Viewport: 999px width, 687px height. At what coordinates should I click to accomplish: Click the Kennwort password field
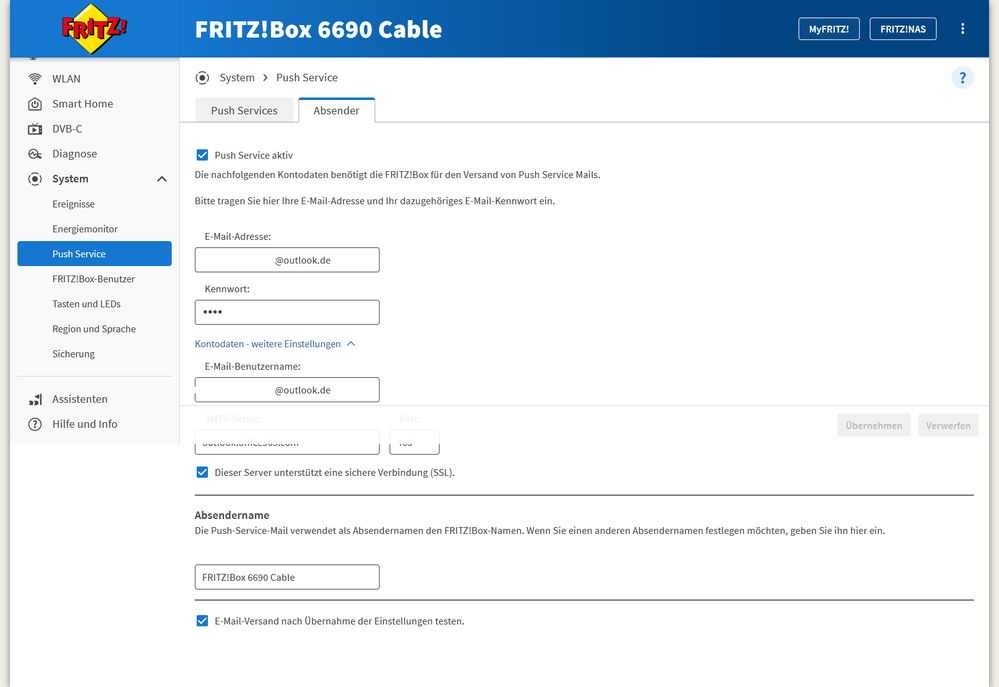point(287,312)
